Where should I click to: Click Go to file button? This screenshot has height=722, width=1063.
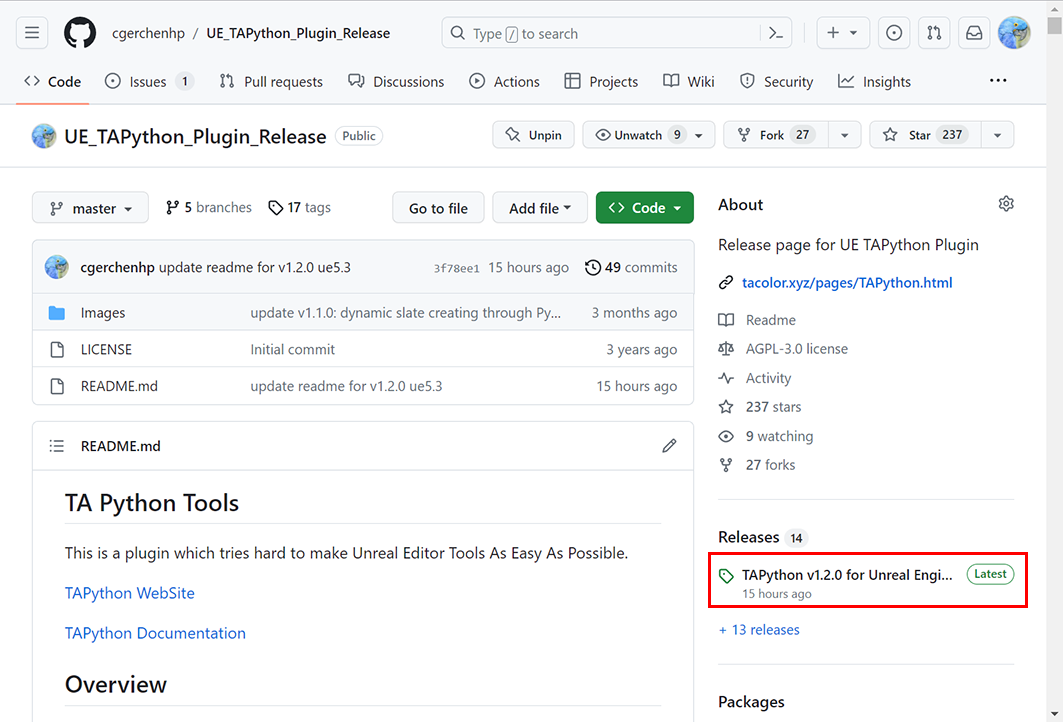pos(438,208)
